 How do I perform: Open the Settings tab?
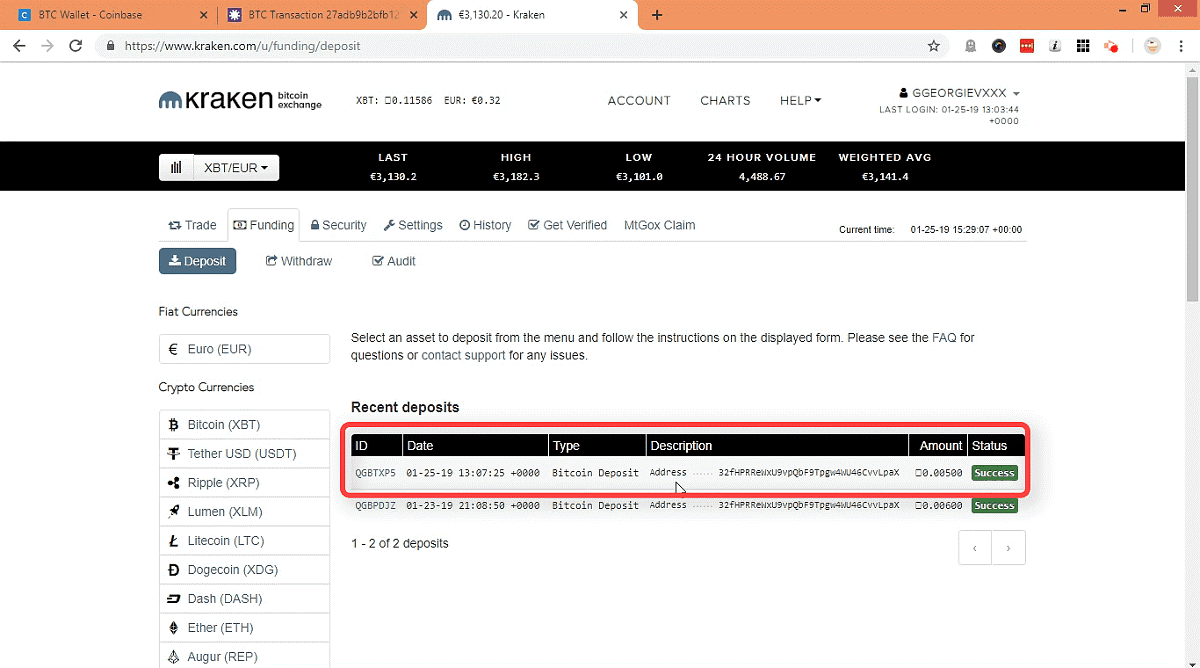pyautogui.click(x=413, y=225)
